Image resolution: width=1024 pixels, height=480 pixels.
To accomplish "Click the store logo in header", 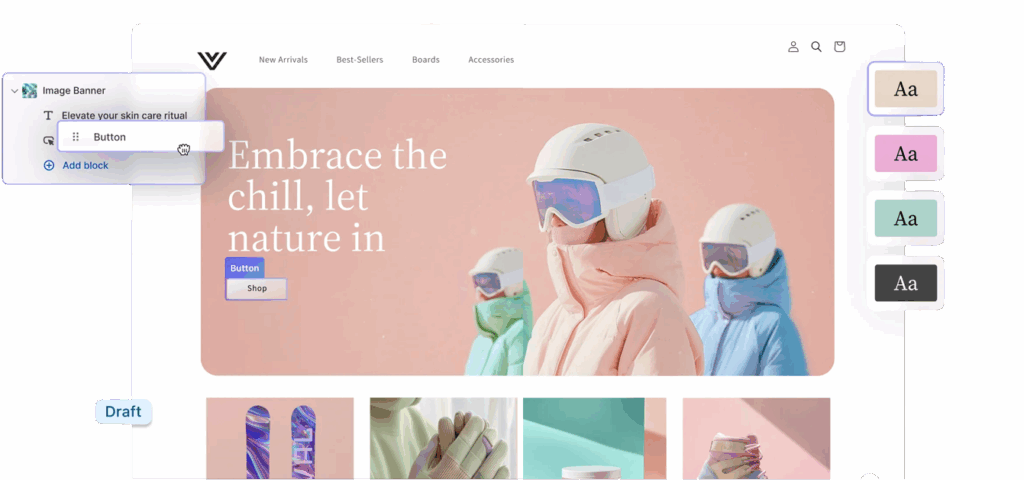I will coord(212,61).
